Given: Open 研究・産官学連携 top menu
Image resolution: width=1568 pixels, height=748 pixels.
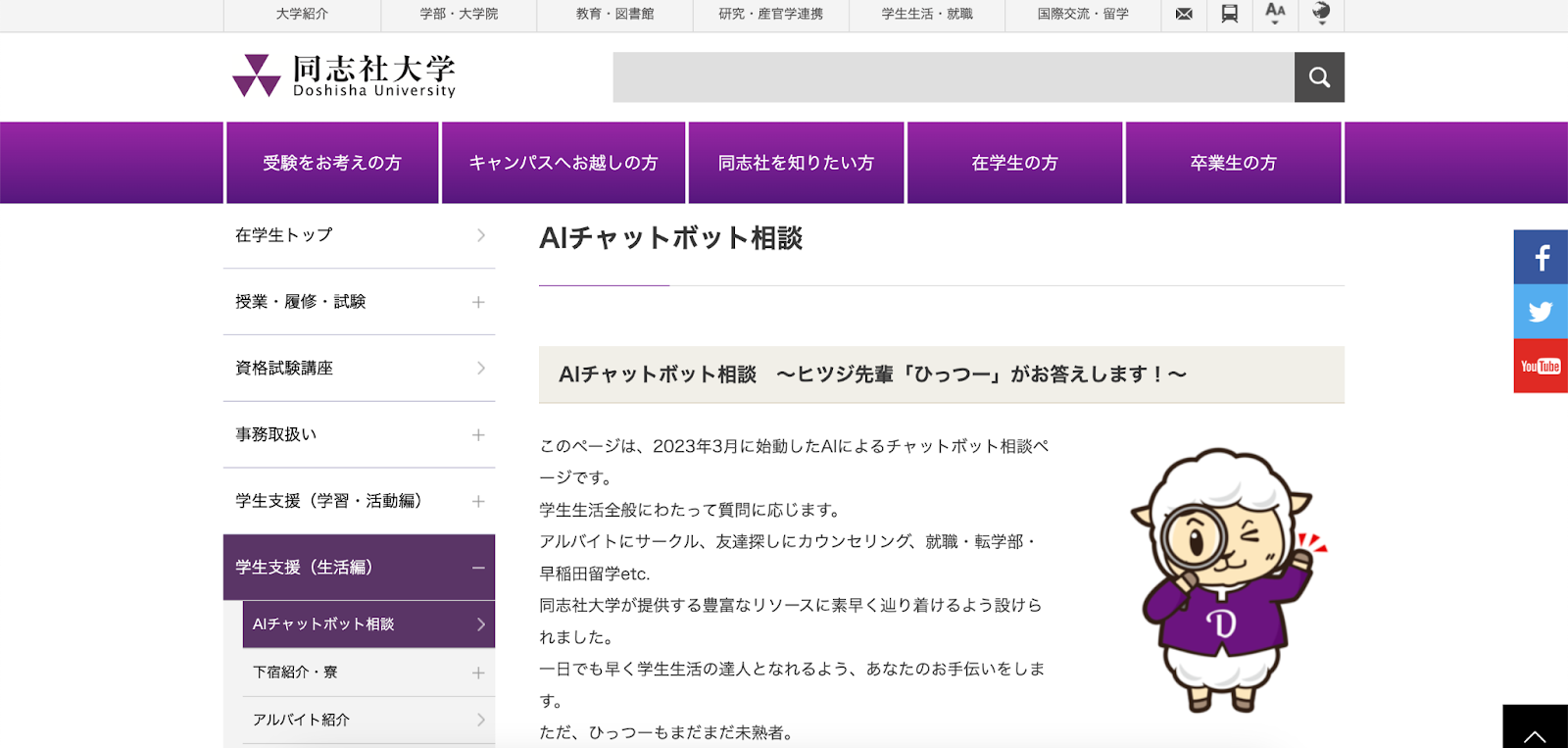Looking at the screenshot, I should click(x=770, y=14).
